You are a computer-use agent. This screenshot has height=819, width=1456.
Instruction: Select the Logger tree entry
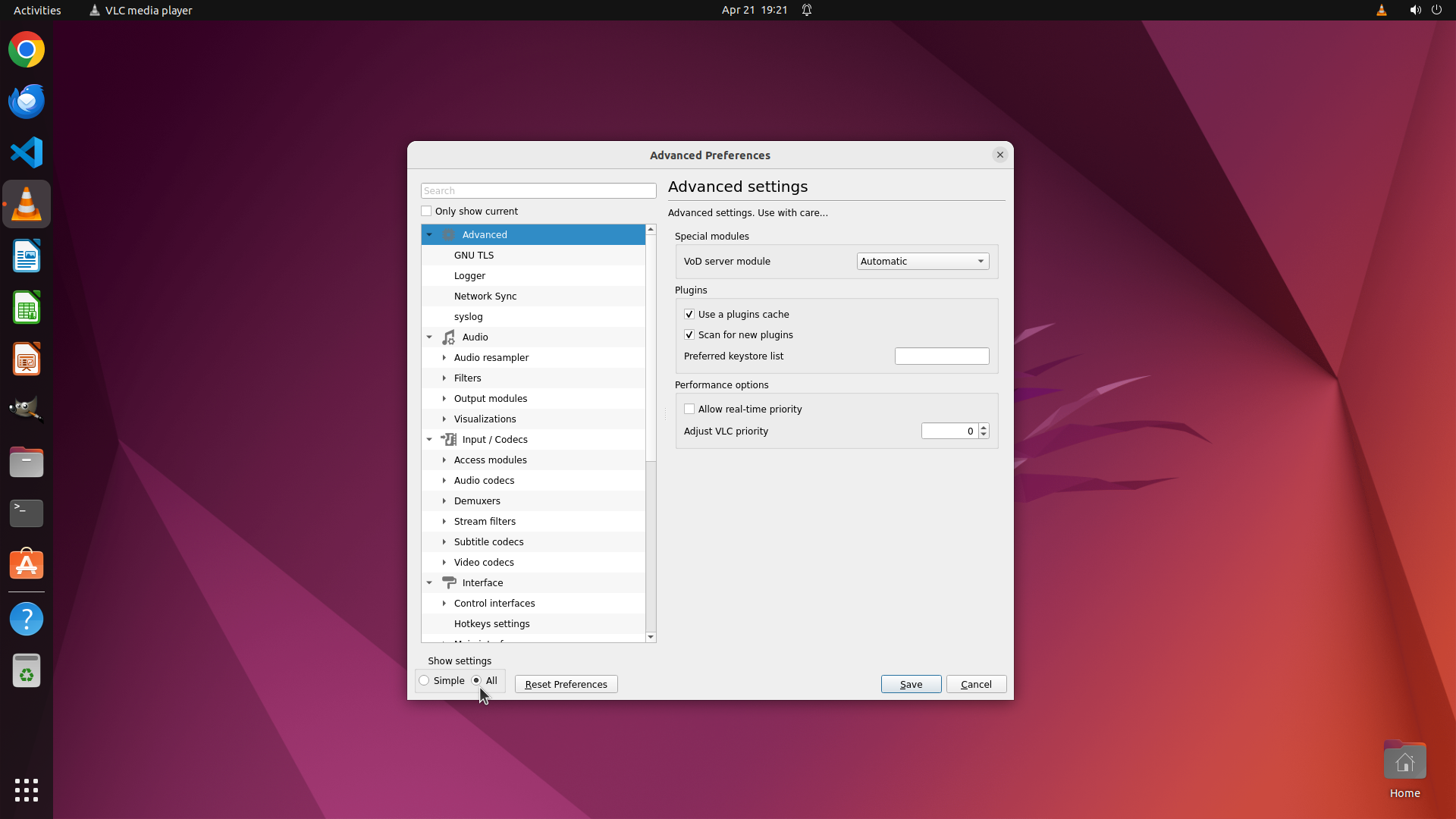coord(469,275)
